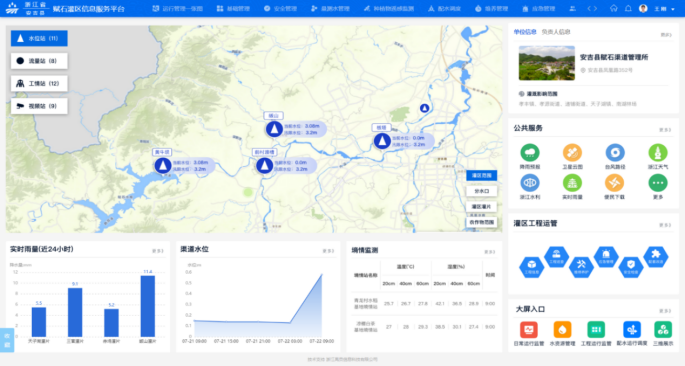Click the green 更多 three-dots icon
This screenshot has height=366, width=685.
click(658, 183)
